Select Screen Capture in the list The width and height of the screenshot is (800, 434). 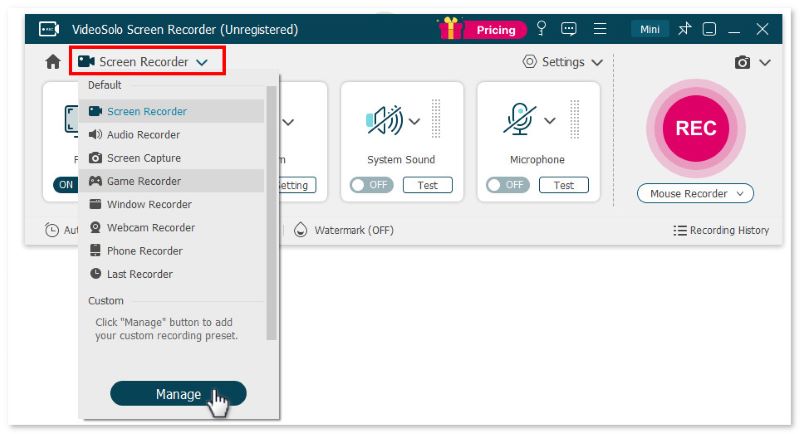(171, 158)
